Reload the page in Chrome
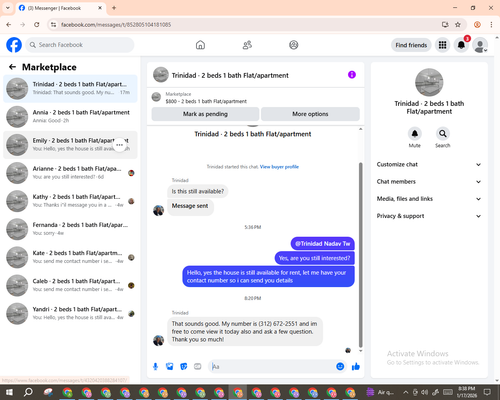 click(x=37, y=25)
